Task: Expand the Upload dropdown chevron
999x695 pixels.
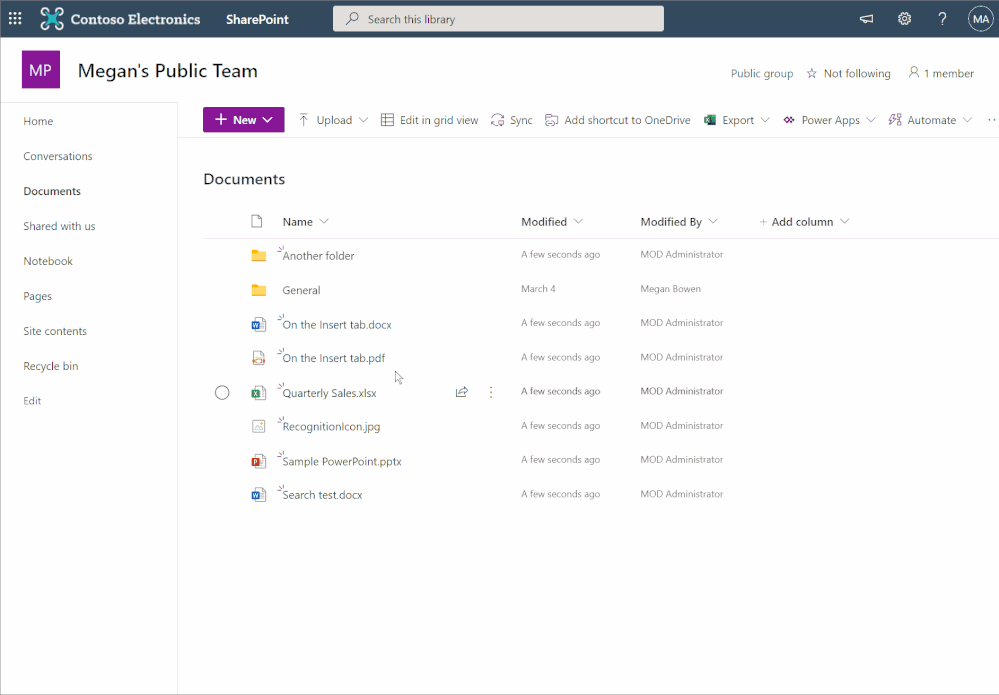Action: point(363,120)
